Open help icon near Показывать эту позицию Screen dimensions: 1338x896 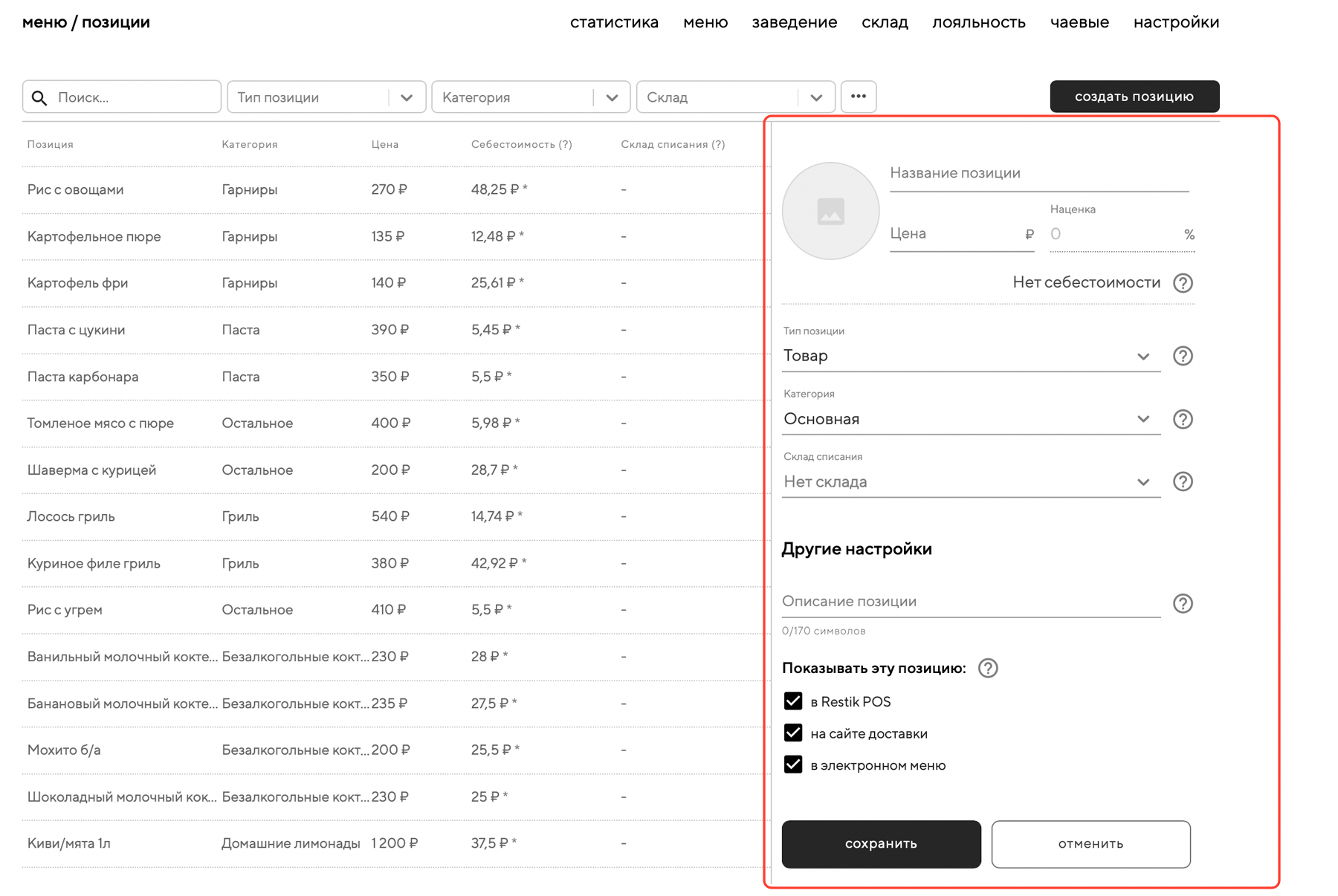988,668
